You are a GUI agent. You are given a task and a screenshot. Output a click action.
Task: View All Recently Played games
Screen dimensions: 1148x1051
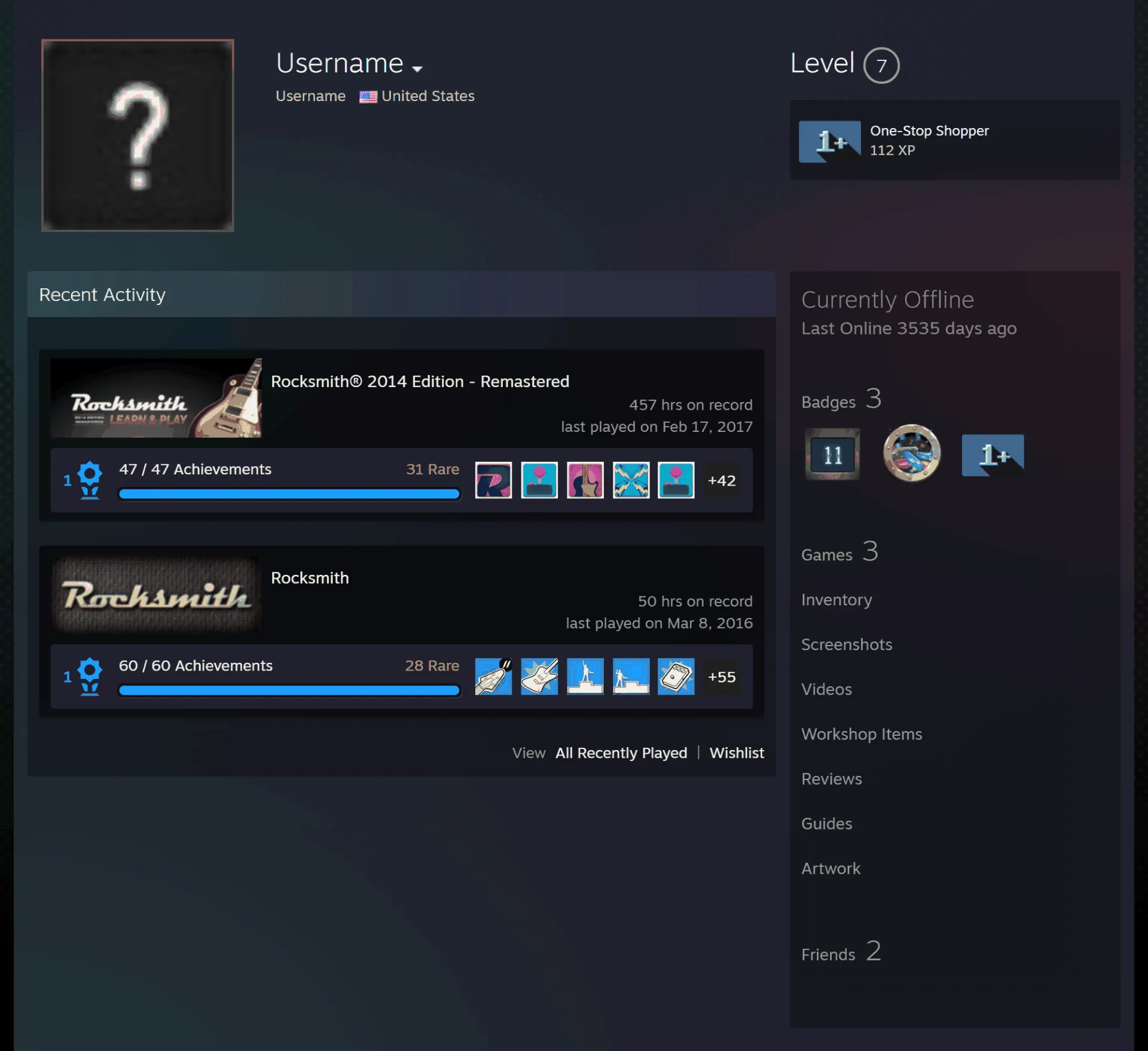click(621, 753)
